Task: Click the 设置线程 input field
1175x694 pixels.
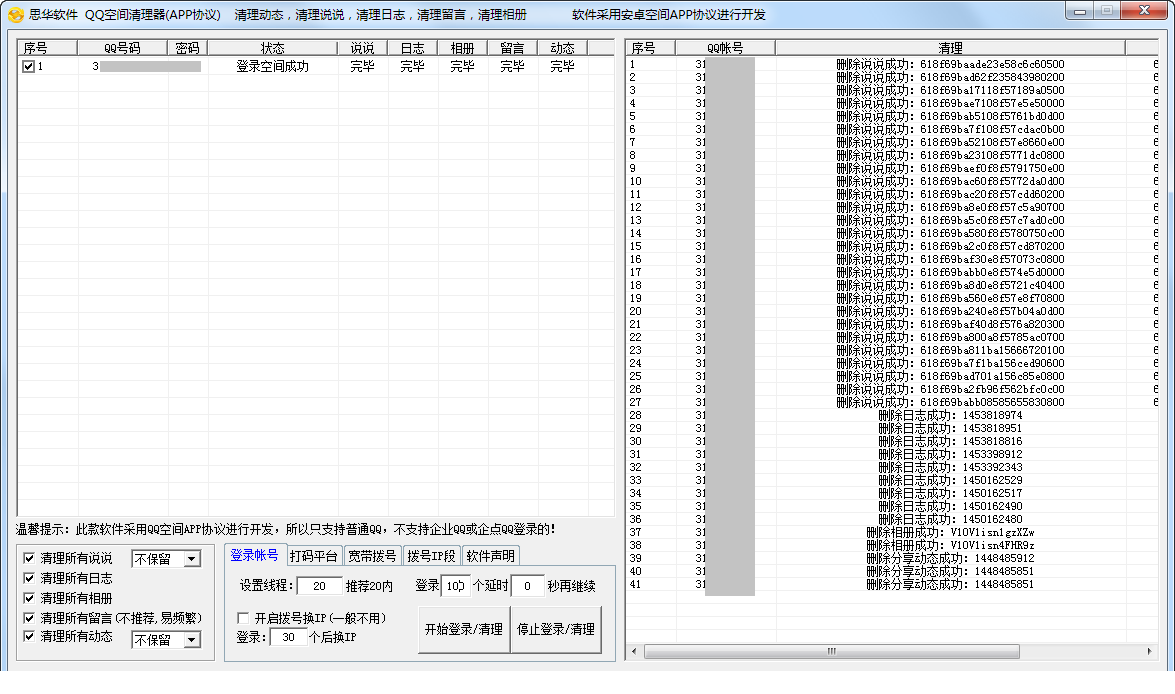Action: pos(320,586)
